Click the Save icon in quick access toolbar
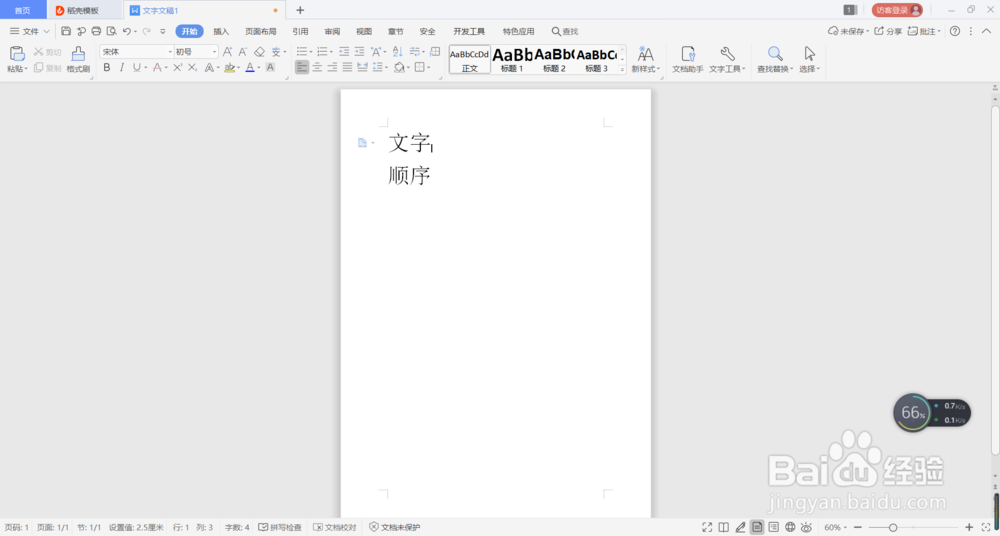Viewport: 1000px width, 536px height. [66, 31]
